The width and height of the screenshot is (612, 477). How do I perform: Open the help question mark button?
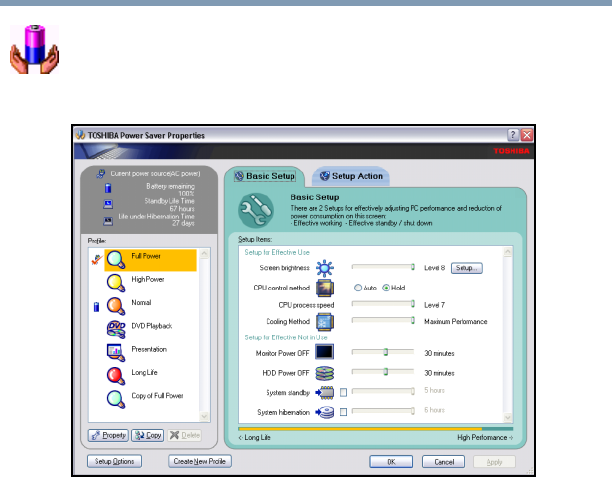513,135
